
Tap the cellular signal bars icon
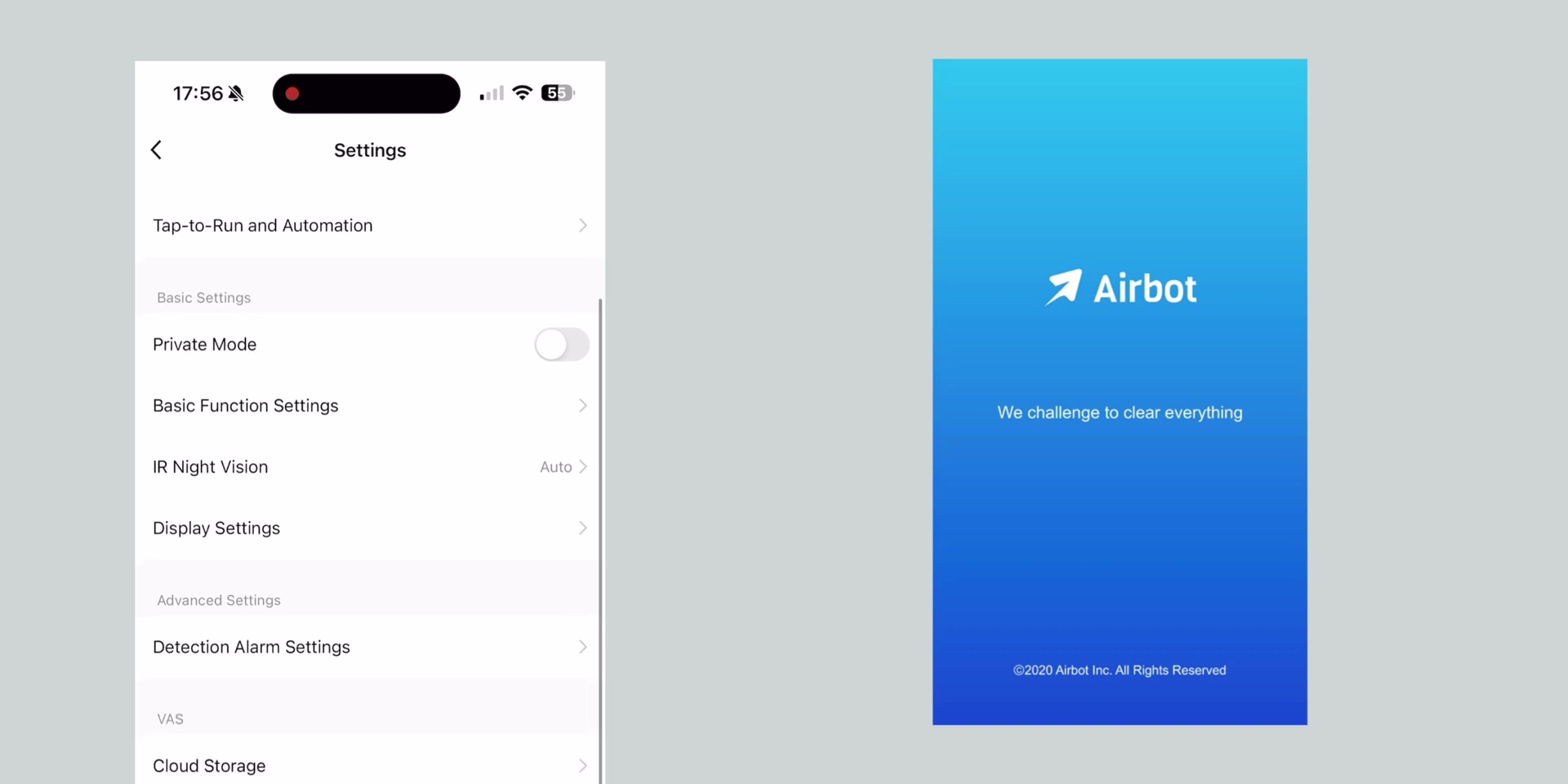coord(492,93)
